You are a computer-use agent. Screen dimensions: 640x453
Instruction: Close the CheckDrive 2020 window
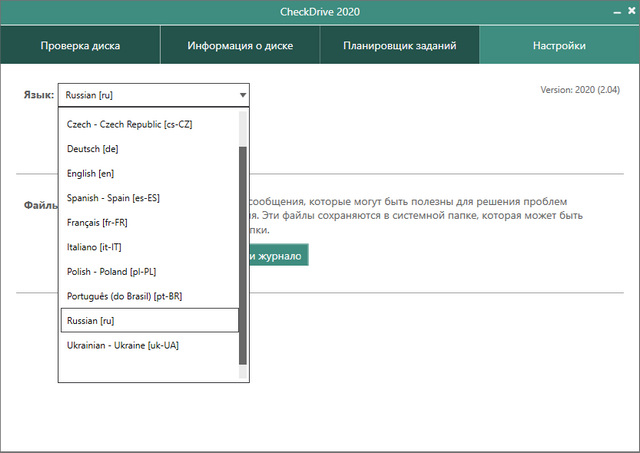622,12
